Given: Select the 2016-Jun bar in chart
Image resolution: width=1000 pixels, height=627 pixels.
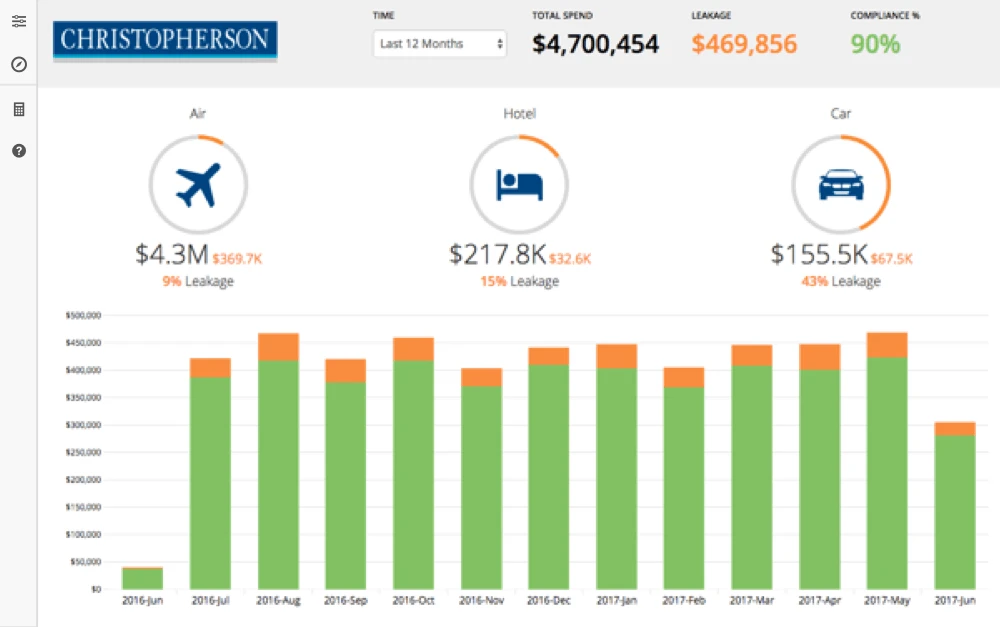Looking at the screenshot, I should [142, 578].
